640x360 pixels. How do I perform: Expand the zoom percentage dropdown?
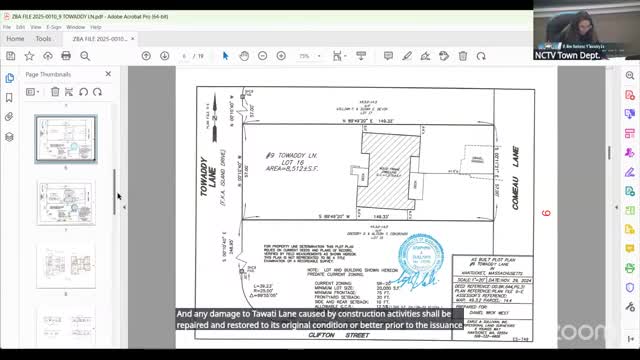(319, 56)
